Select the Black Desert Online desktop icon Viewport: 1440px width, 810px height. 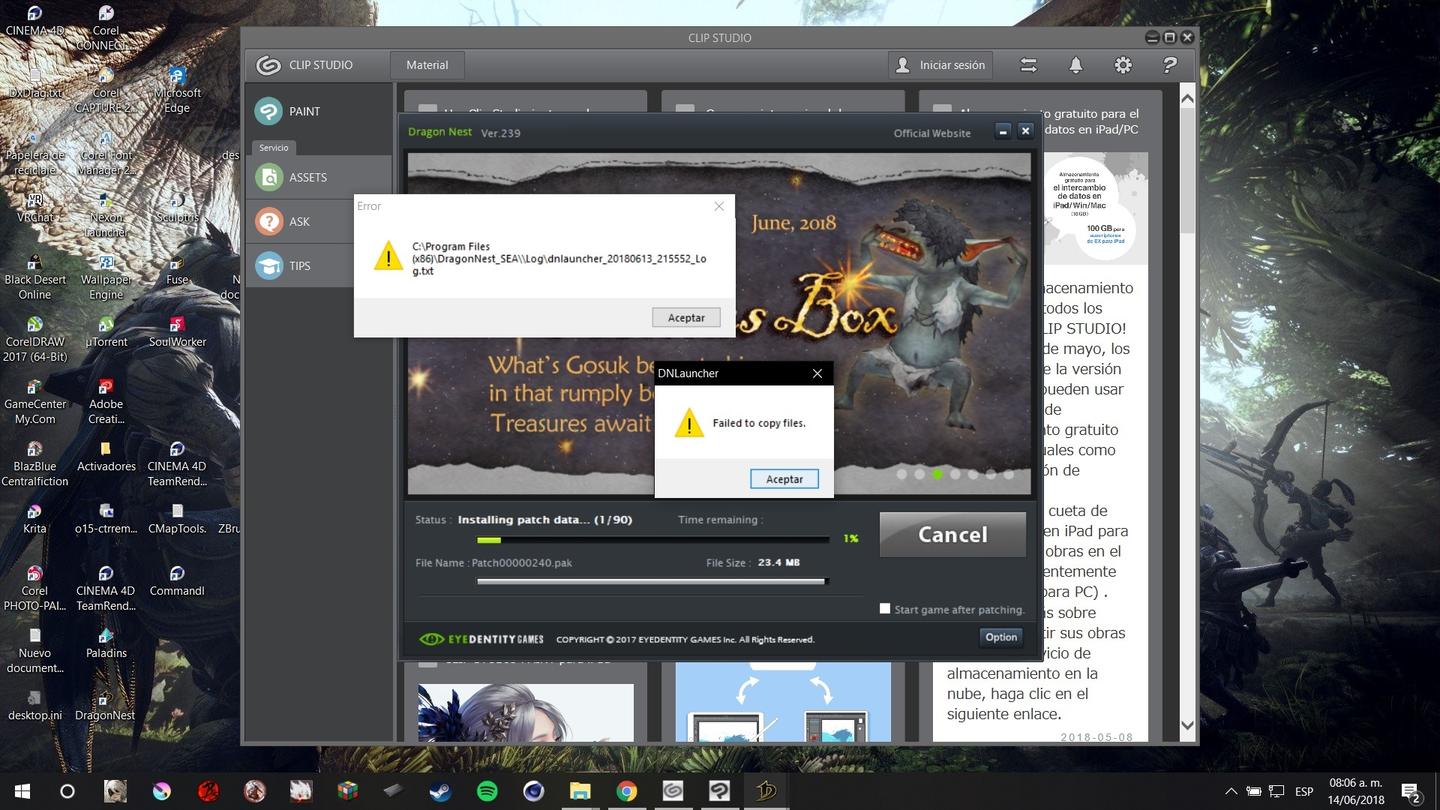click(35, 276)
